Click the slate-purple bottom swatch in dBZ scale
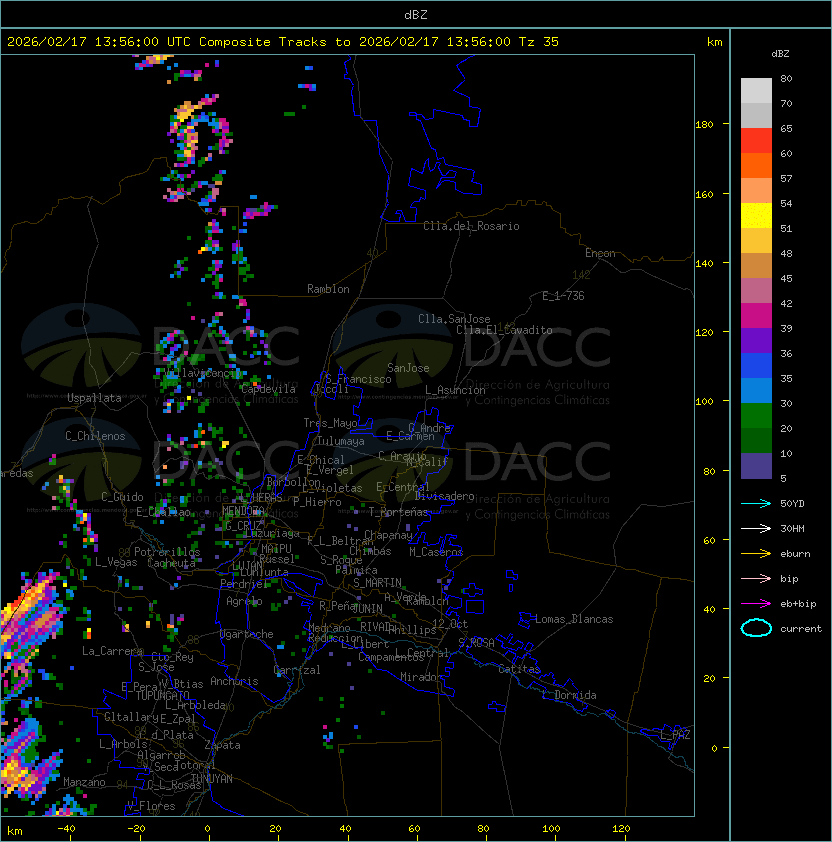 pyautogui.click(x=756, y=466)
